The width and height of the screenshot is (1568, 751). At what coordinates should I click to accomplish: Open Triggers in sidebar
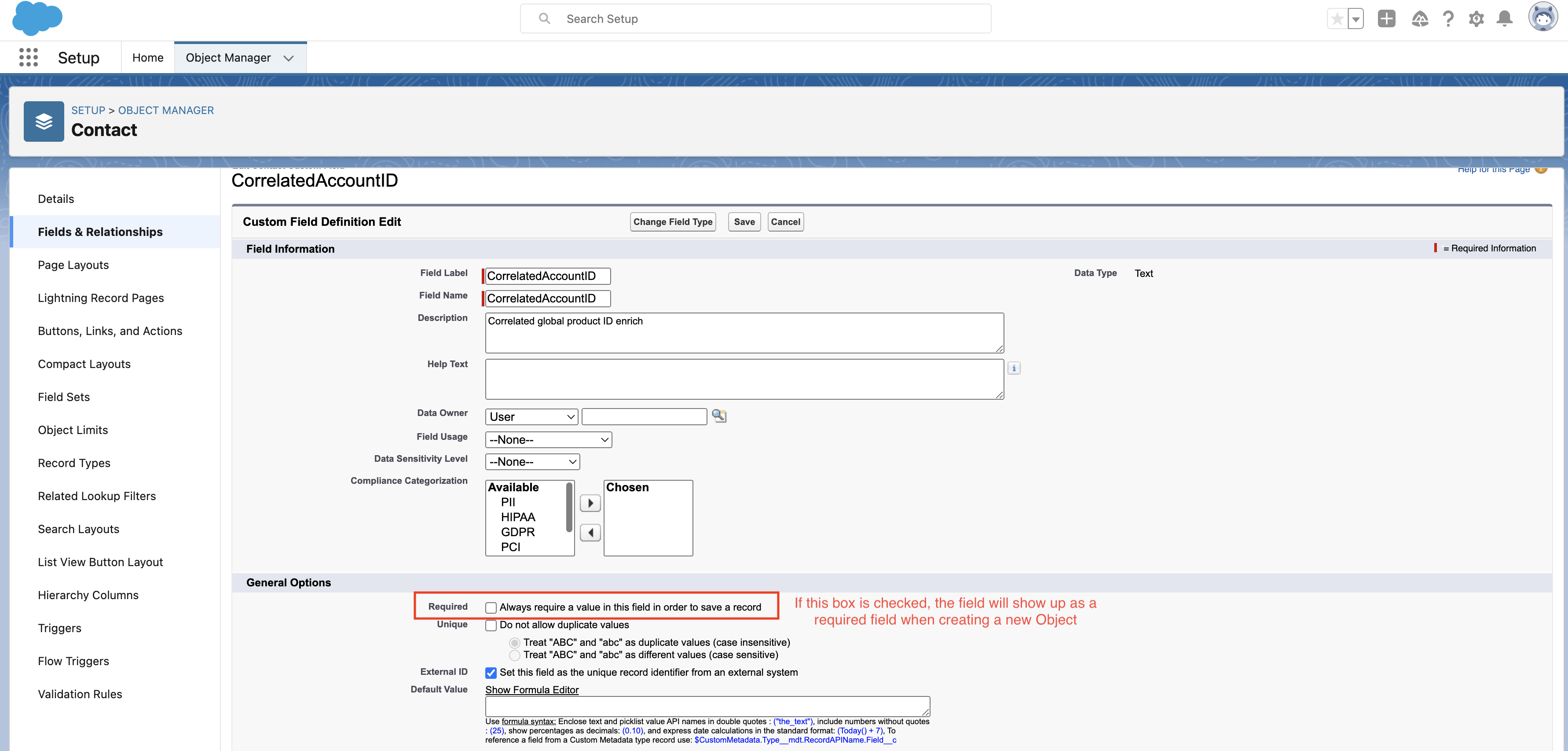pyautogui.click(x=60, y=628)
